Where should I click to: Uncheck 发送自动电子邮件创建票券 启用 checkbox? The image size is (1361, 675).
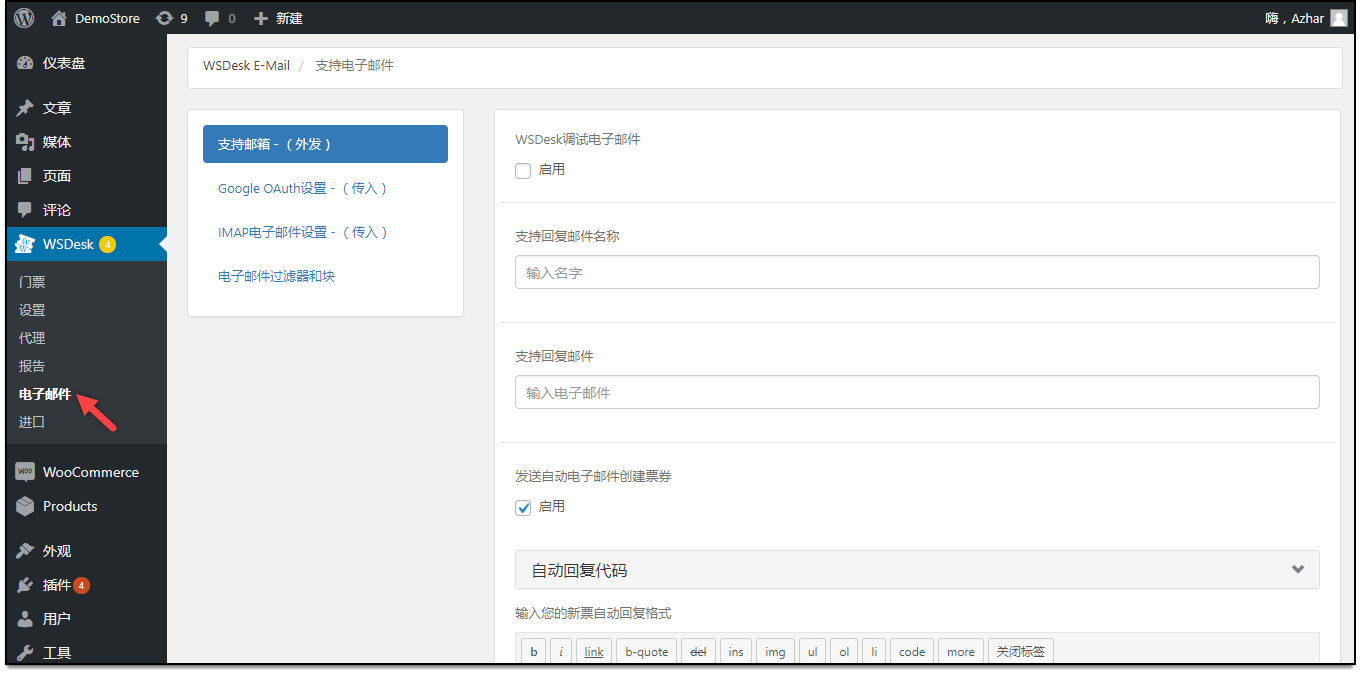pos(523,508)
